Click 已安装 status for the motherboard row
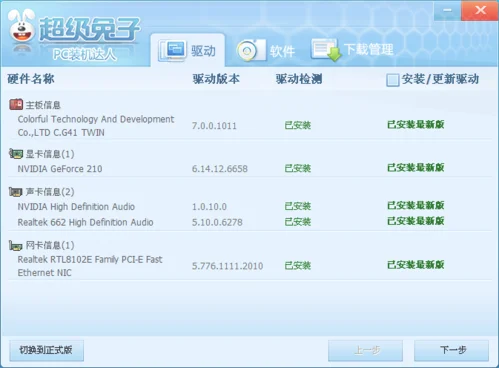This screenshot has height=368, width=499. coord(298,126)
